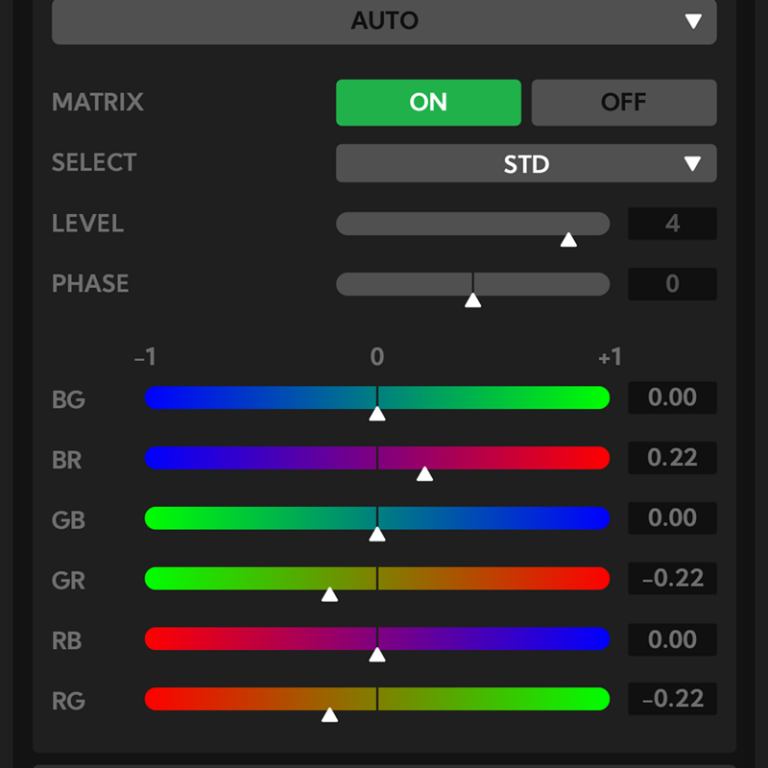Click the GR value field -0.22
The width and height of the screenshot is (768, 768).
(x=672, y=578)
